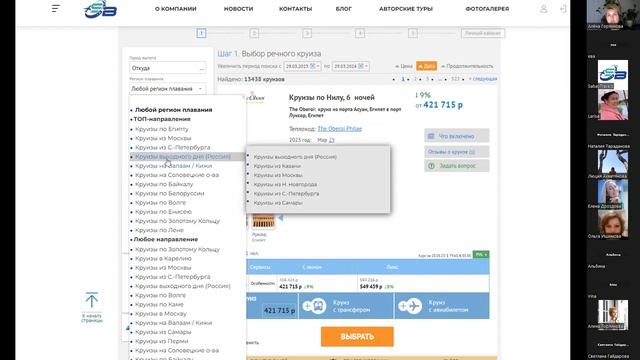Click the SB company logo
640x360 pixels.
tap(100, 9)
